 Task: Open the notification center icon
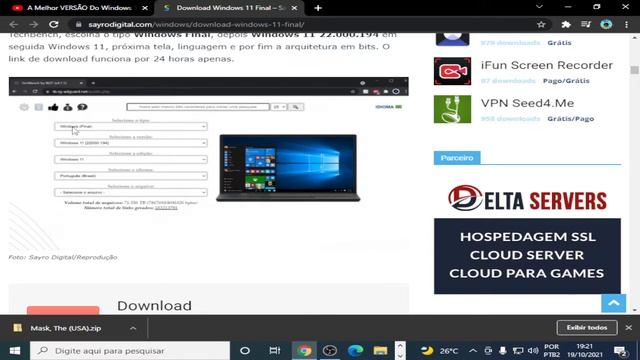620,351
